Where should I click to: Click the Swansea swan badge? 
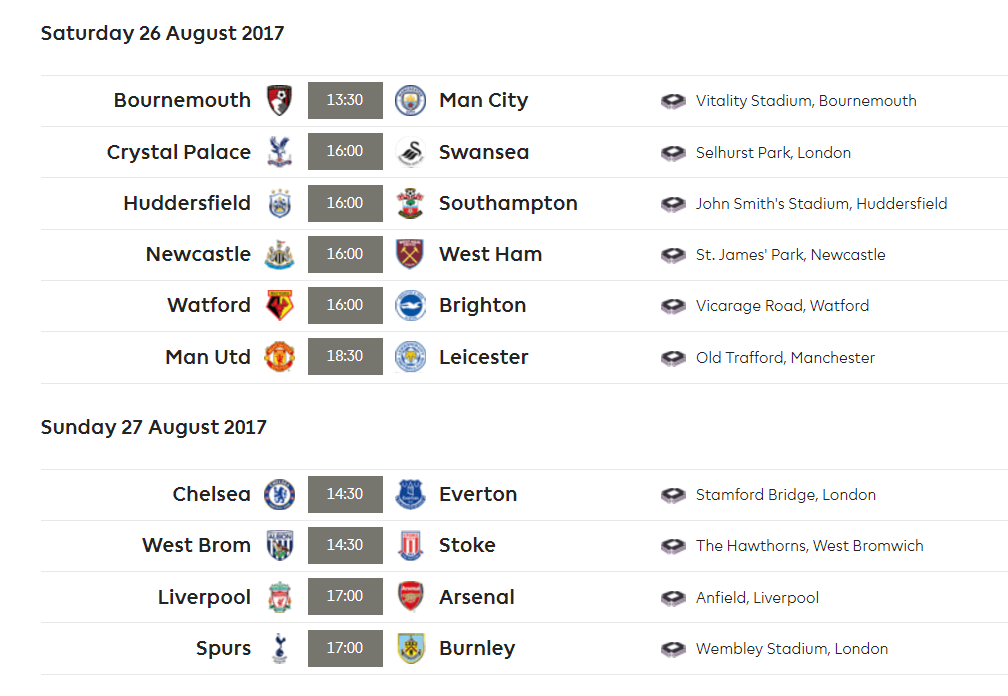(x=410, y=152)
